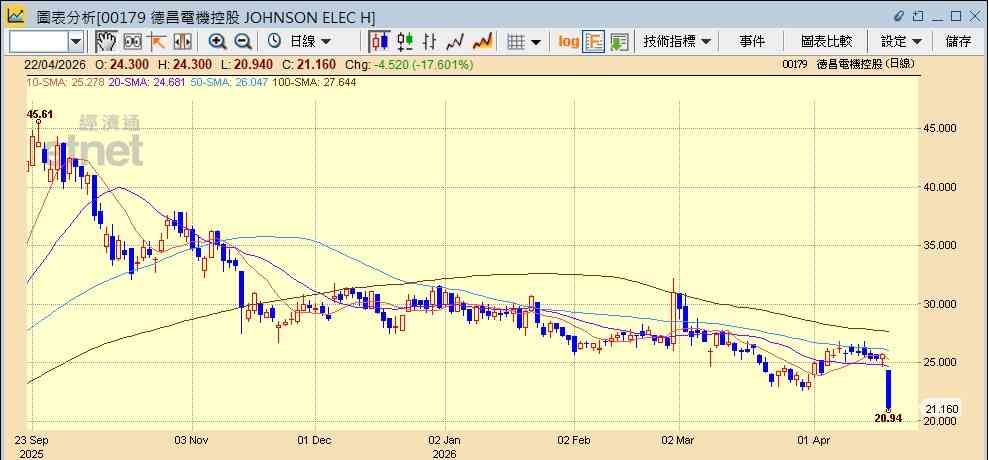Click the 45.000 price axis label
Image resolution: width=989 pixels, height=460 pixels.
pyautogui.click(x=942, y=129)
